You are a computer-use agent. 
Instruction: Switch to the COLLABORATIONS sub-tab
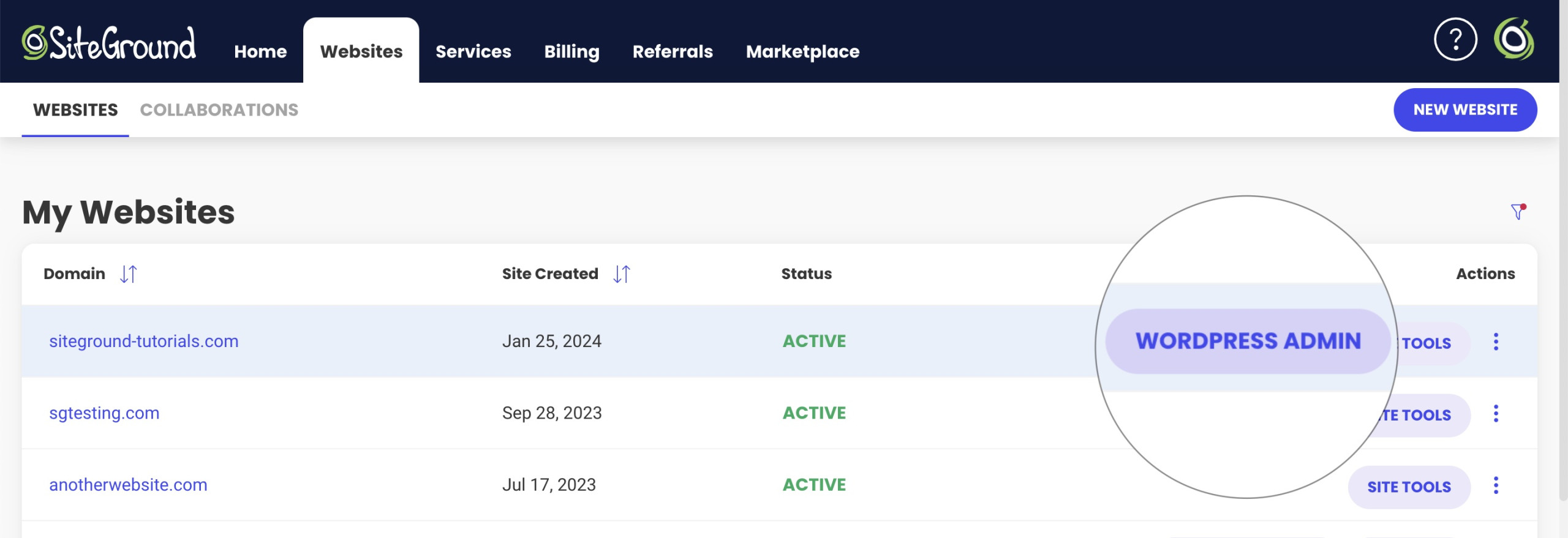219,110
